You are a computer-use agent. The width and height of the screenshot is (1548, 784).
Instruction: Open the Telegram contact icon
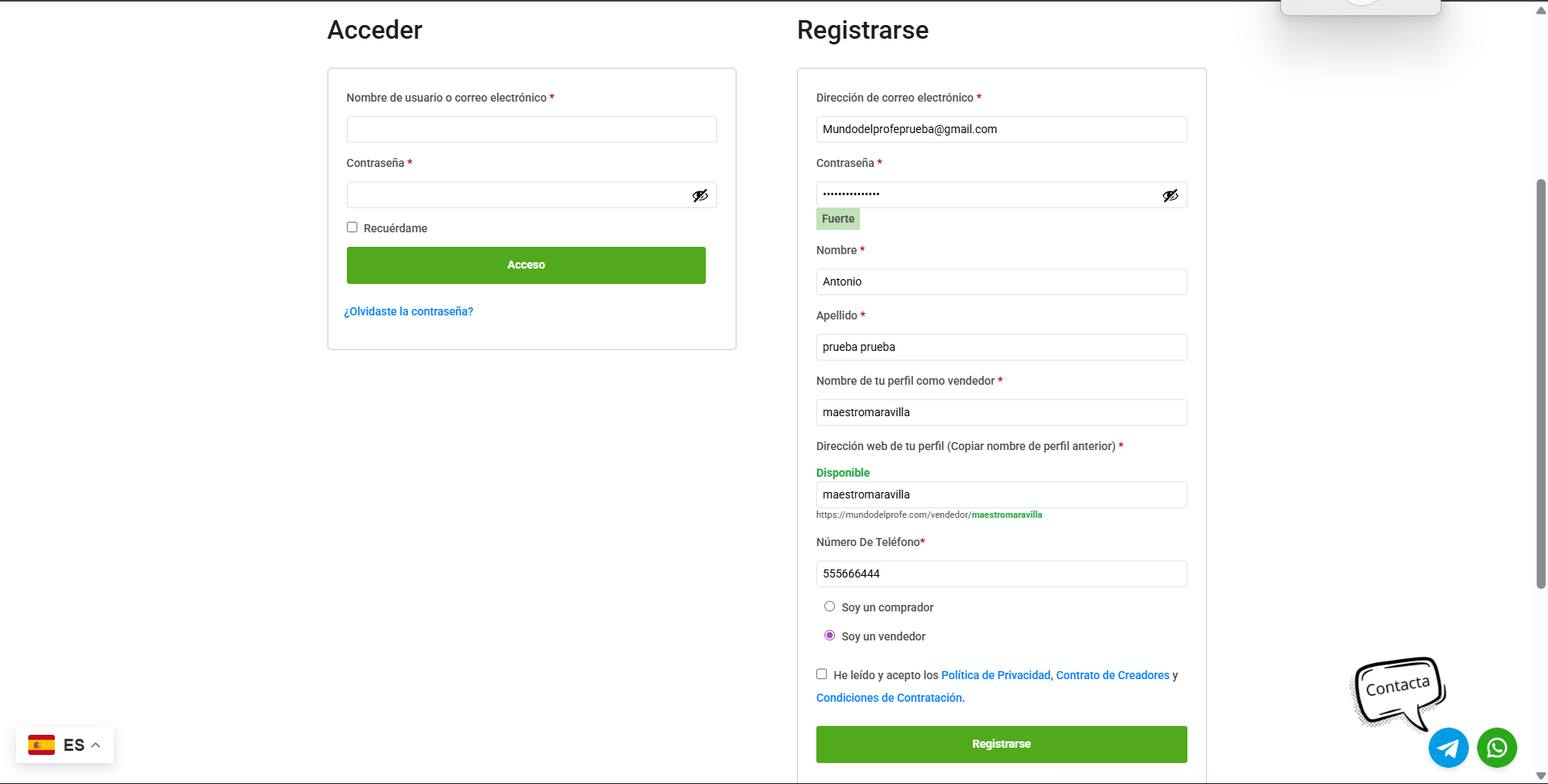[1448, 748]
